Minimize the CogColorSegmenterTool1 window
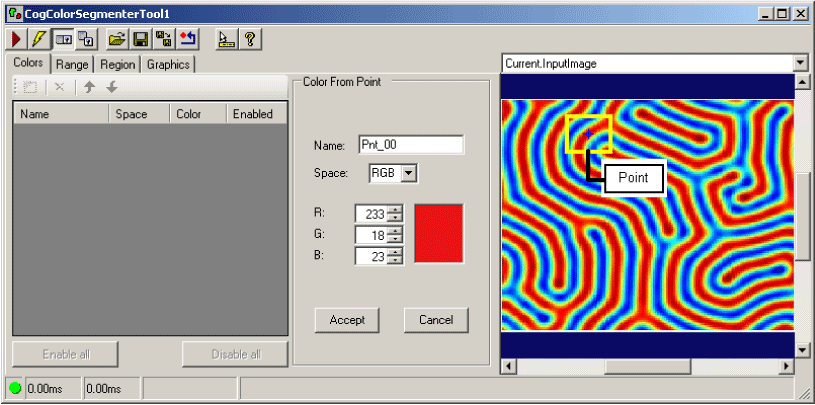Viewport: 815px width, 405px height. click(x=765, y=14)
